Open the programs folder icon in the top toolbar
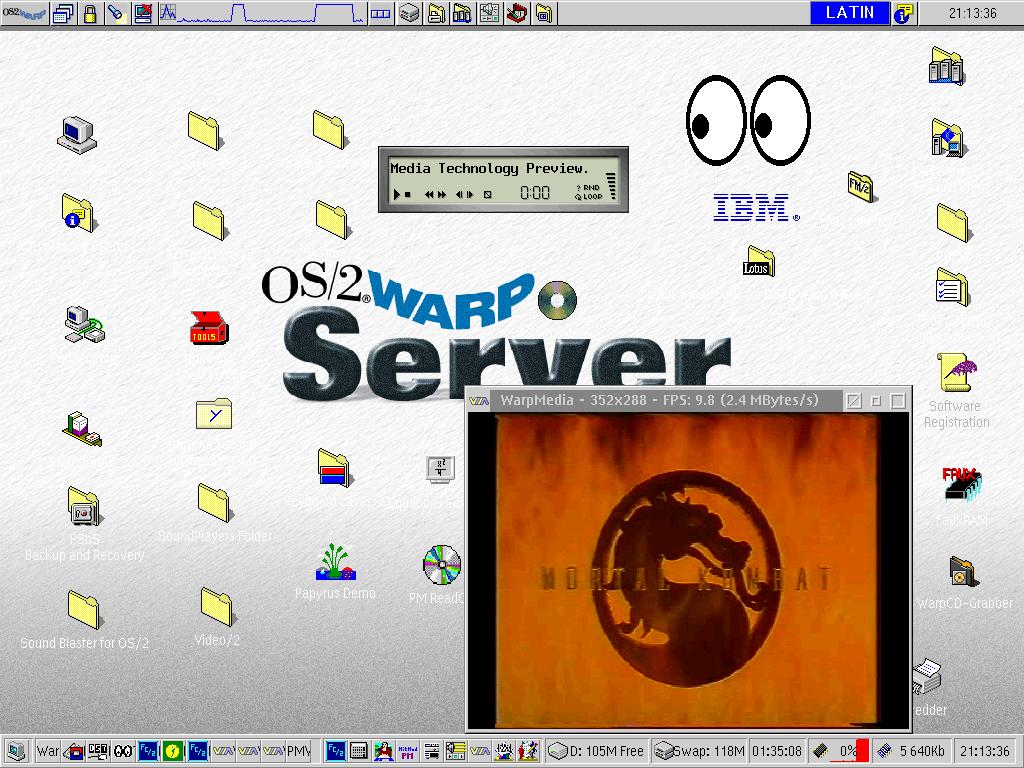The height and width of the screenshot is (768, 1024). pyautogui.click(x=462, y=13)
